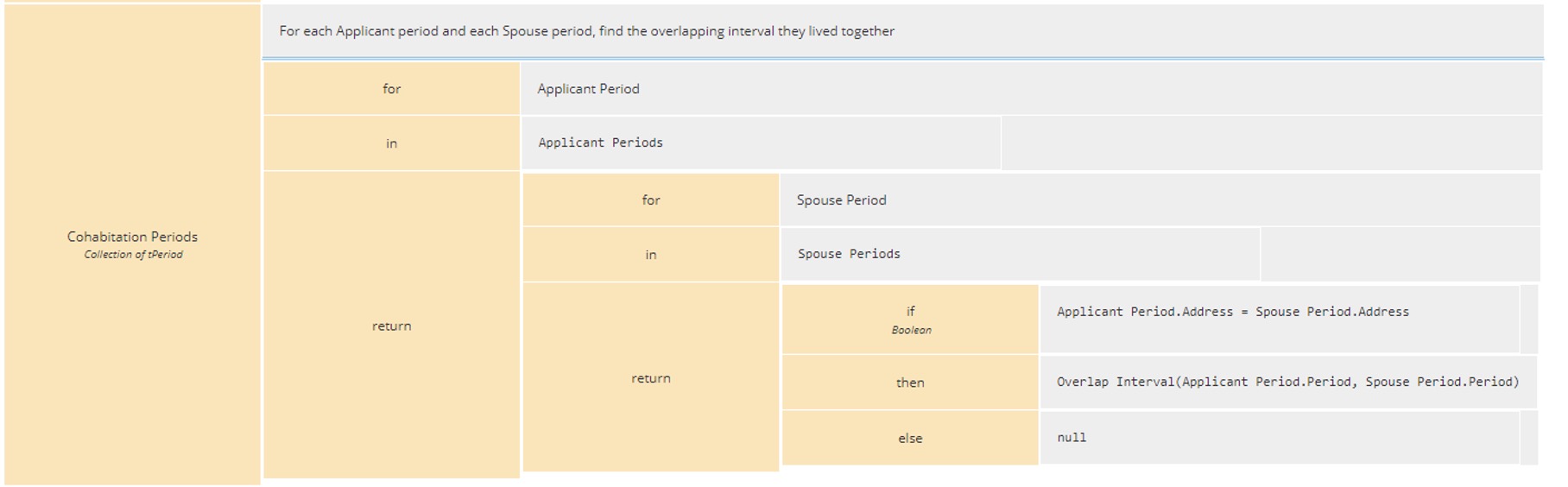The height and width of the screenshot is (487, 1568).
Task: Select the outer 'return' label cell
Action: coord(391,326)
